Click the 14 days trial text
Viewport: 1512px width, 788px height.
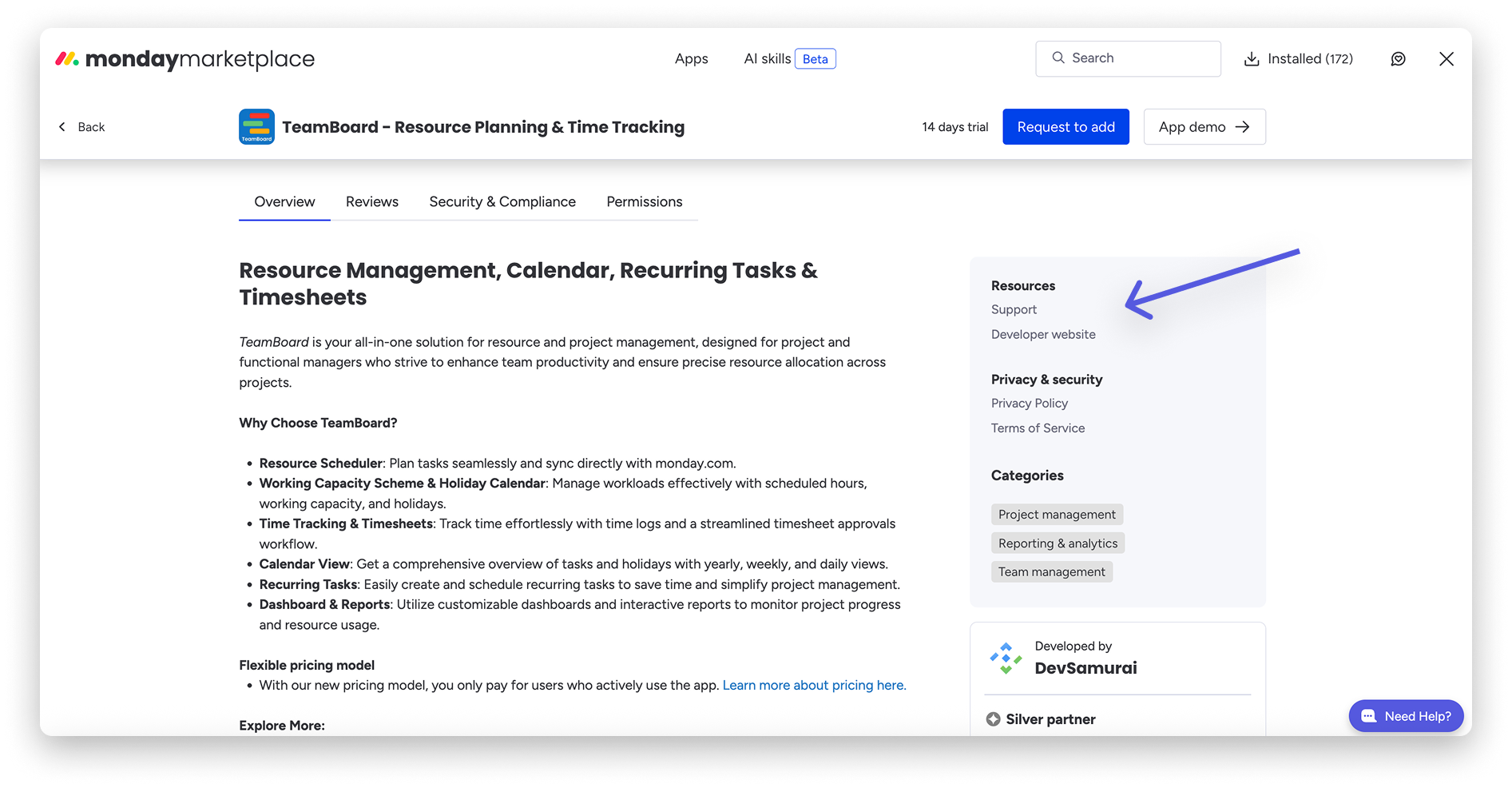tap(955, 127)
